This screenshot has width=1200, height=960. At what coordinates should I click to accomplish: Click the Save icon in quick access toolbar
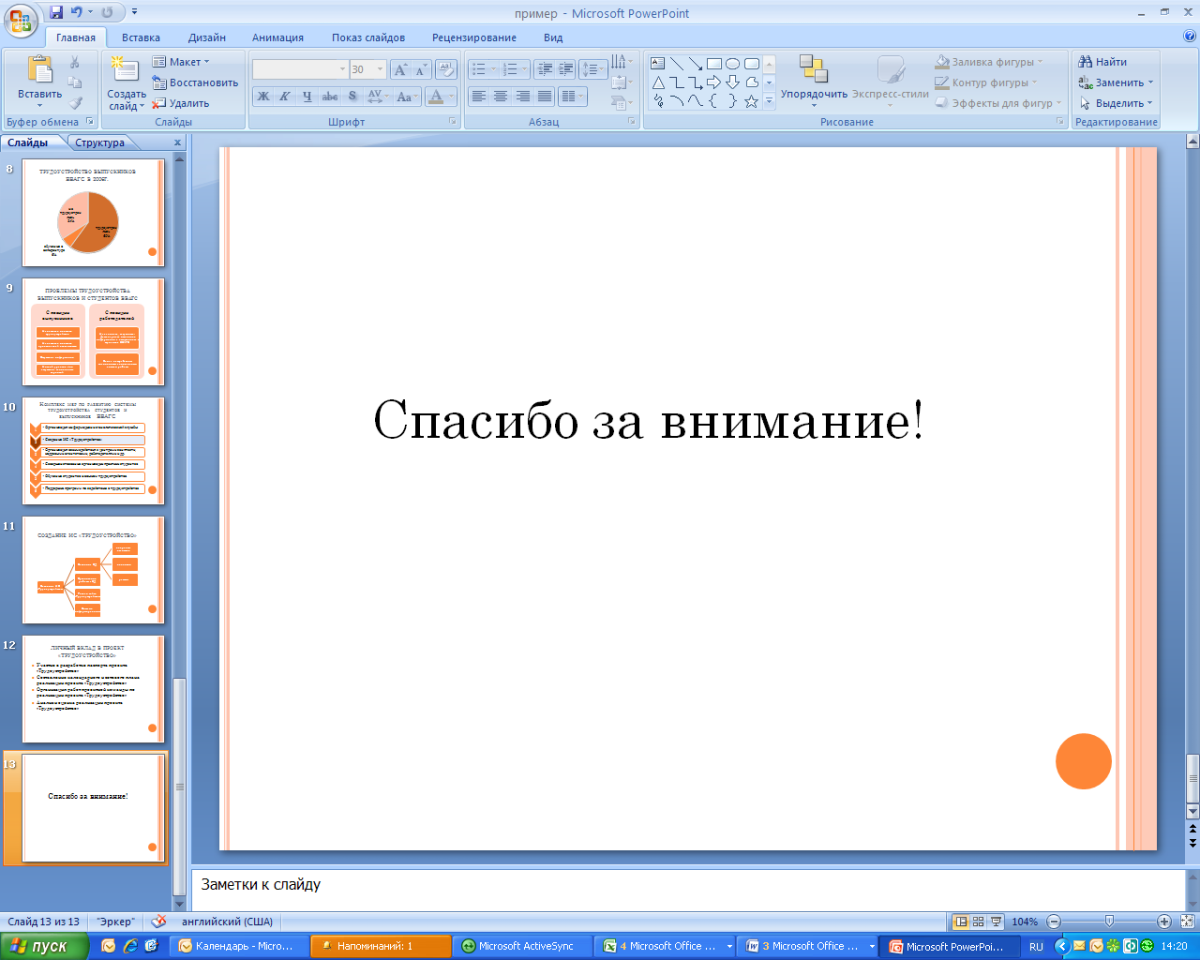pyautogui.click(x=56, y=13)
